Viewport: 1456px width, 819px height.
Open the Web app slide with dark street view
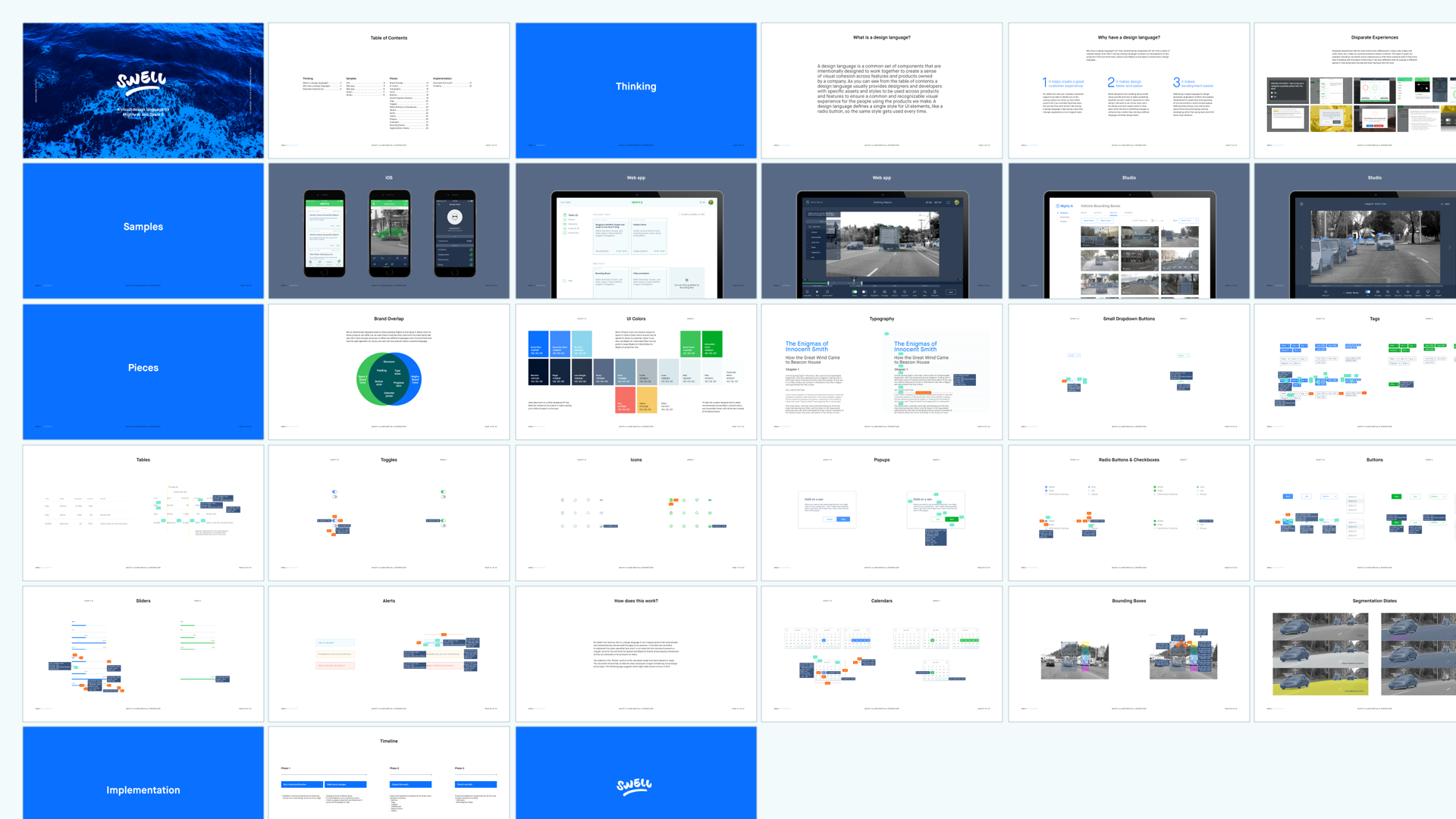point(882,231)
